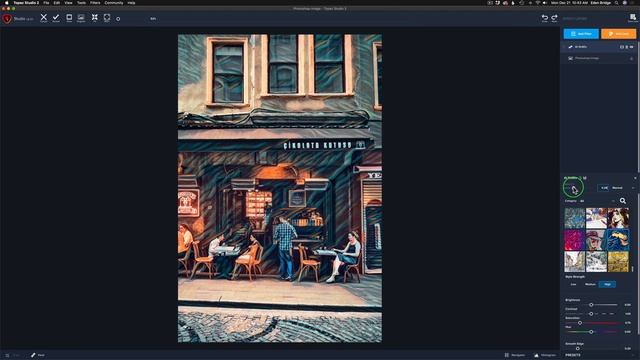Click the 100% zoom toolbar icon
Viewport: 640px width, 360px height.
coord(107,17)
